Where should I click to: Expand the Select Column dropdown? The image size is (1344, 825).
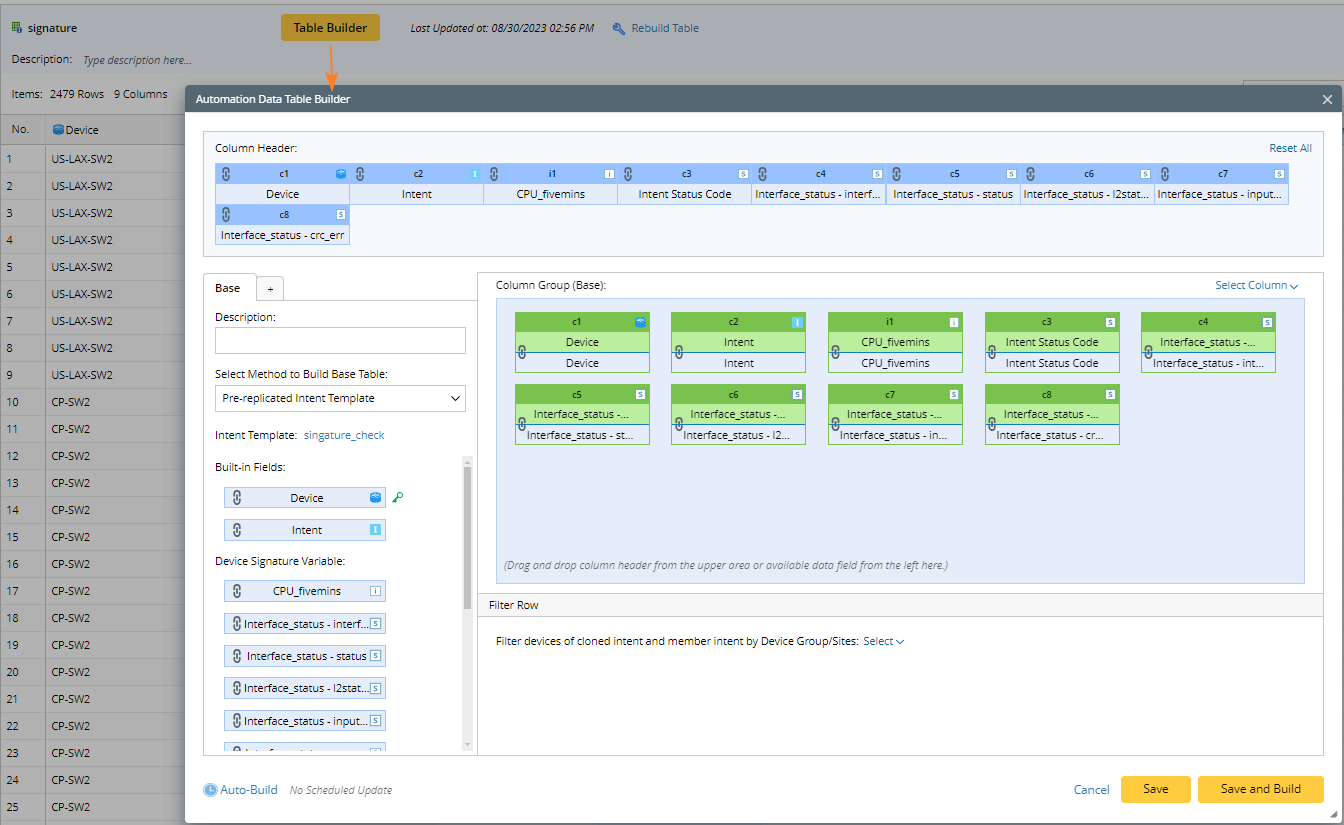tap(1256, 285)
